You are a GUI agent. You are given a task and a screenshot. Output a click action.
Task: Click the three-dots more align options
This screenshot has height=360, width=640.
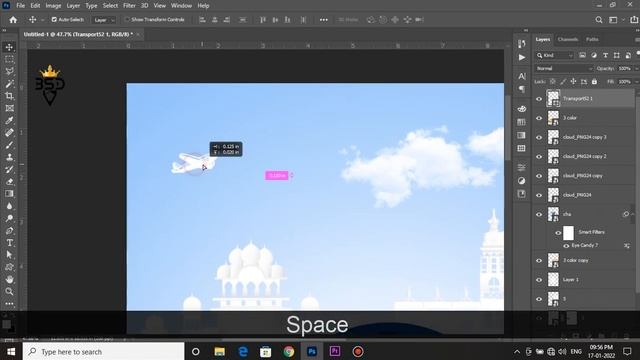[324, 20]
